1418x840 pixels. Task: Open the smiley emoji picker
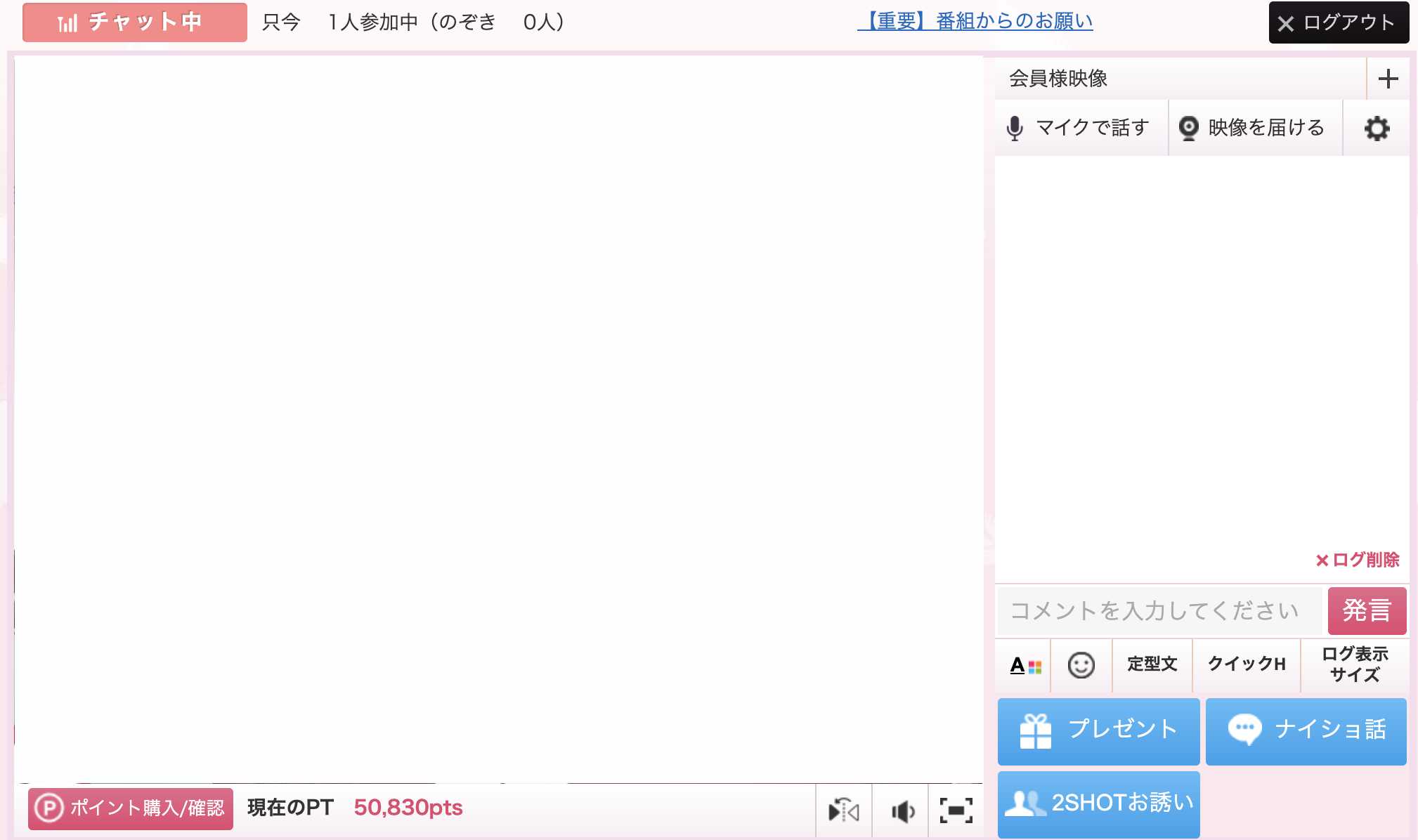(1081, 665)
